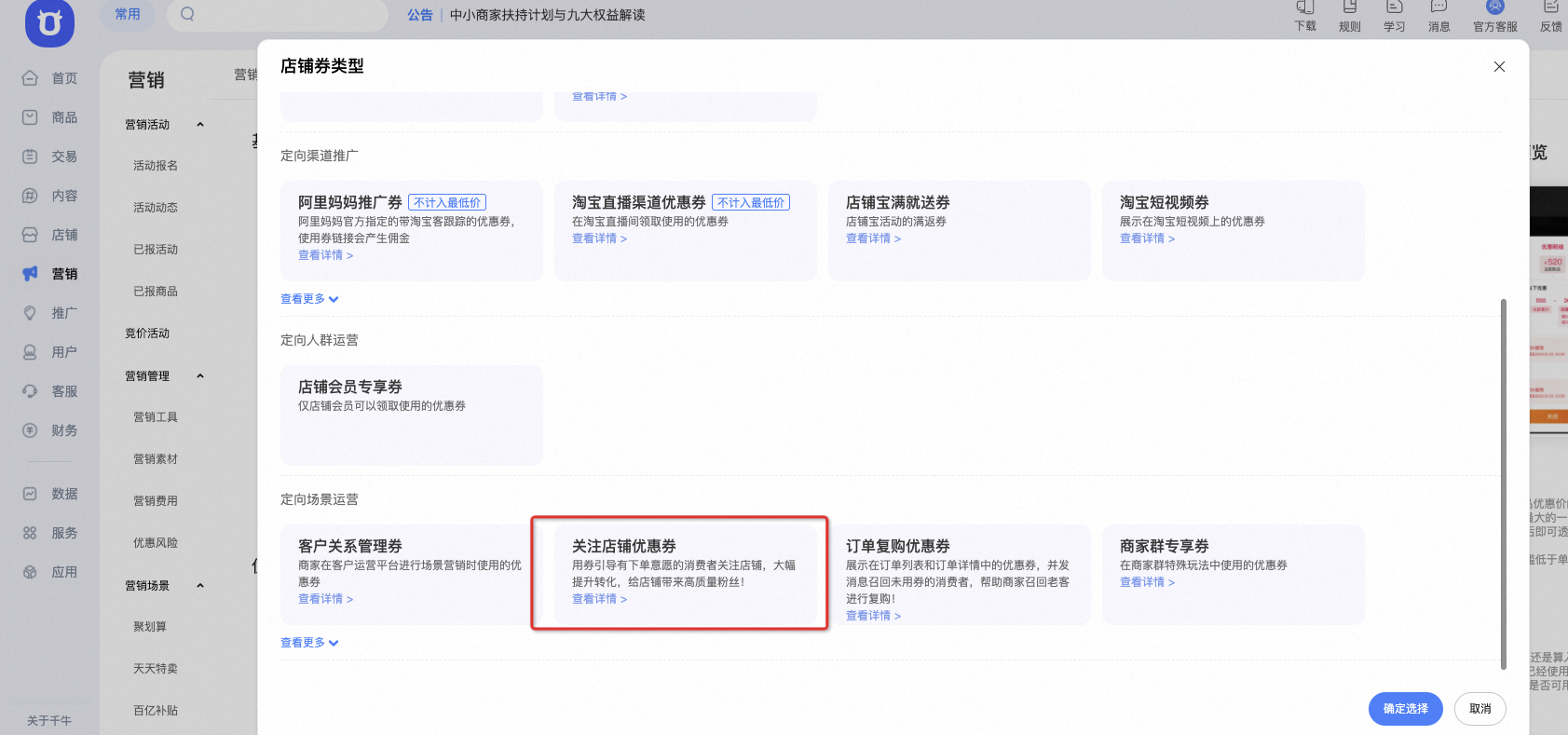View details of 客户关系管理券
The height and width of the screenshot is (735, 1568).
click(x=325, y=599)
